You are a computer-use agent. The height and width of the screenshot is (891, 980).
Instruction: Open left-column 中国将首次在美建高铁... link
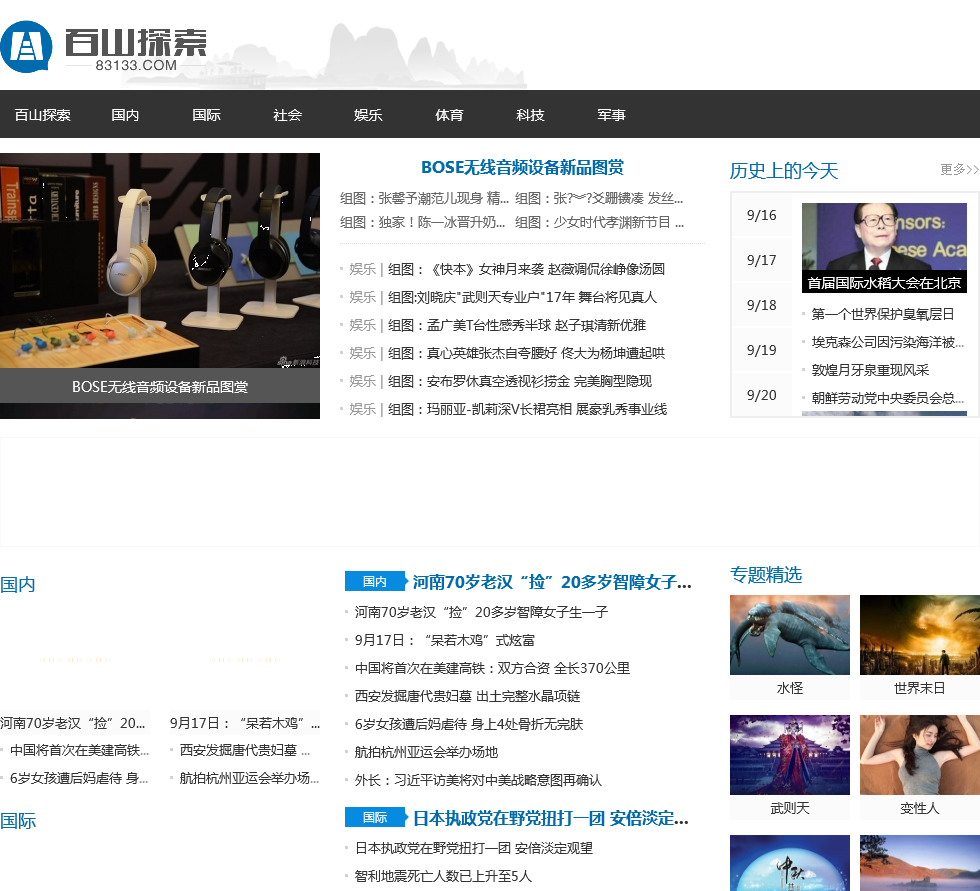[79, 750]
